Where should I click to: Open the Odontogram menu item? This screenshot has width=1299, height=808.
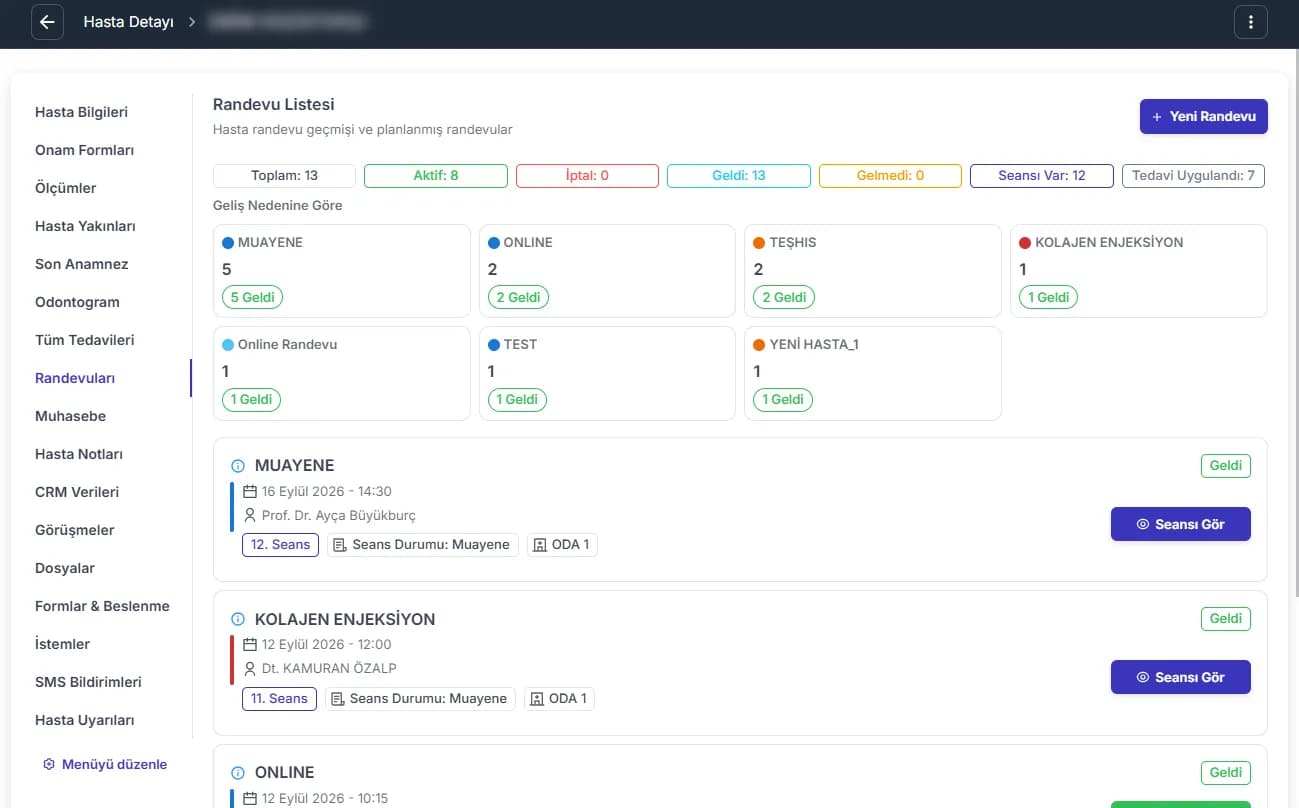point(77,302)
